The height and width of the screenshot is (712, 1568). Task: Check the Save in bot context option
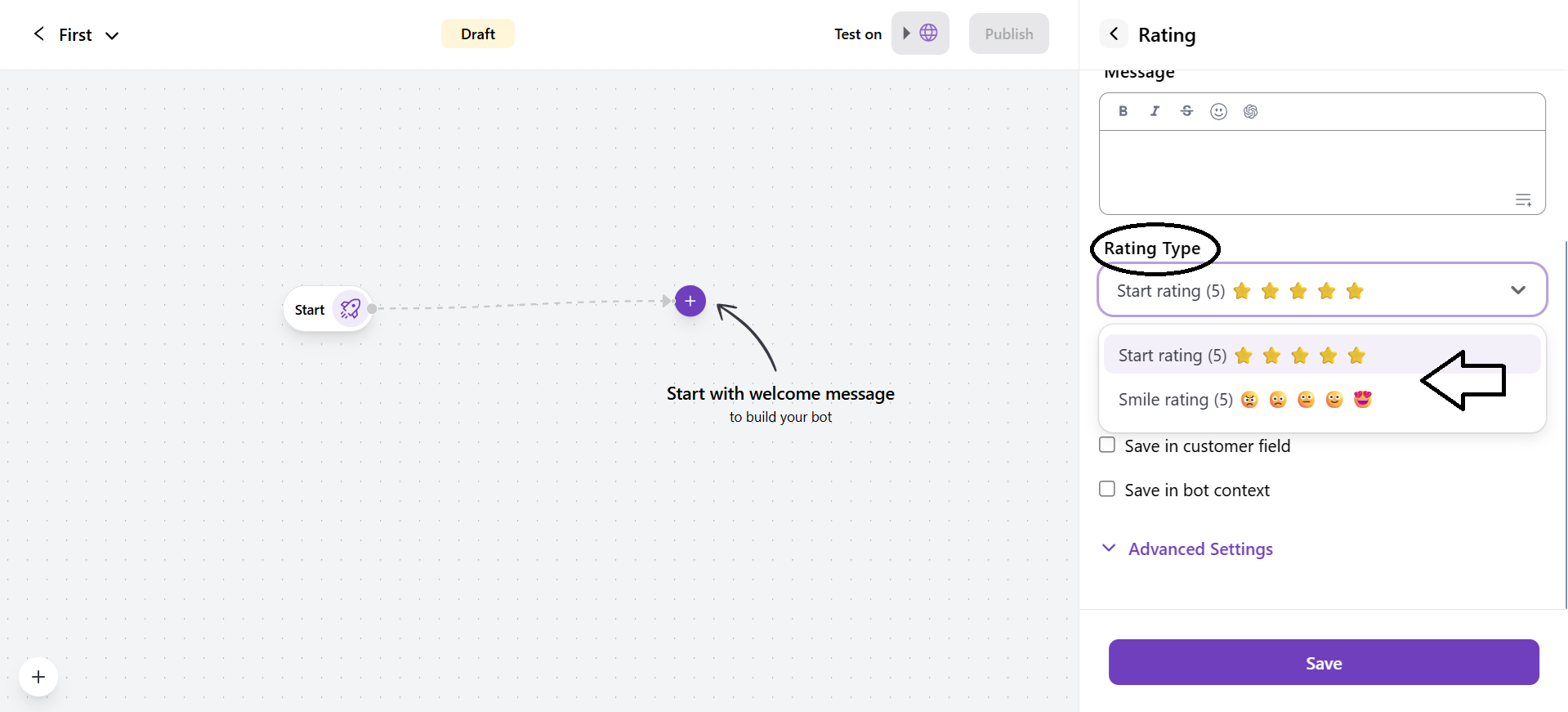(x=1107, y=490)
